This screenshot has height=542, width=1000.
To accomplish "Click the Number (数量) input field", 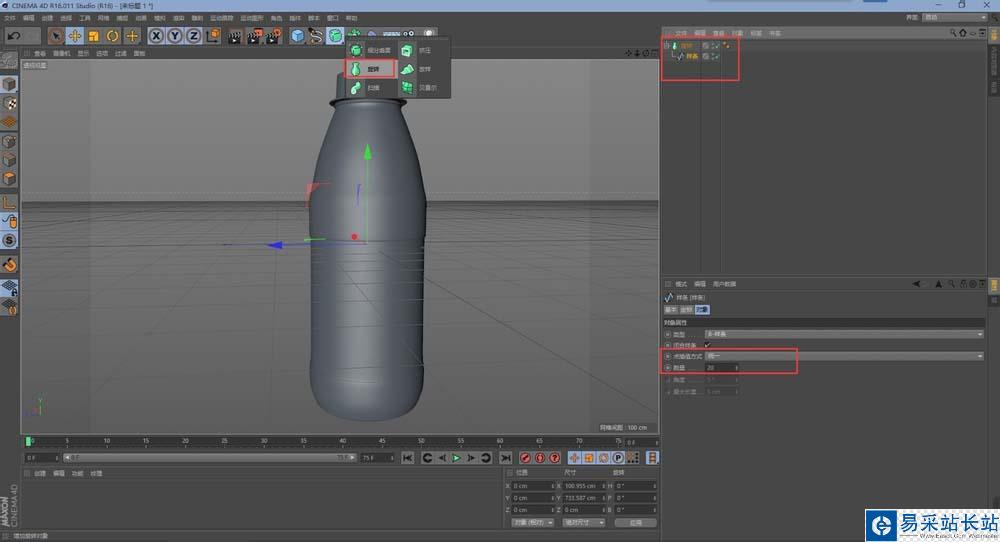I will click(720, 368).
